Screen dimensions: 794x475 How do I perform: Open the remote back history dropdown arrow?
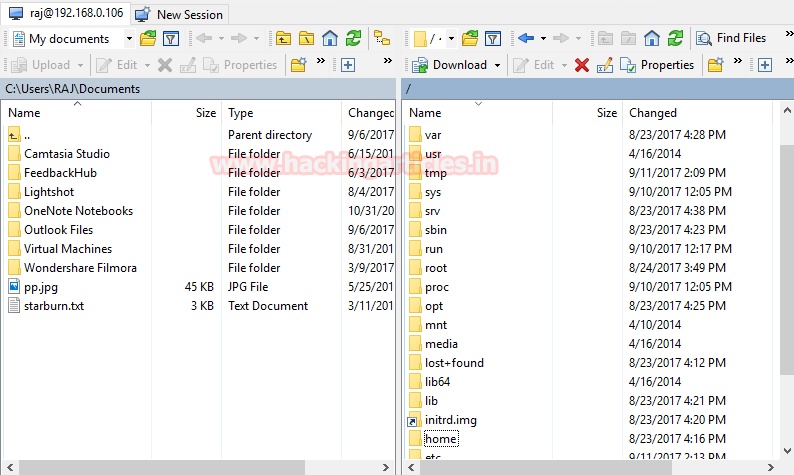pos(543,38)
